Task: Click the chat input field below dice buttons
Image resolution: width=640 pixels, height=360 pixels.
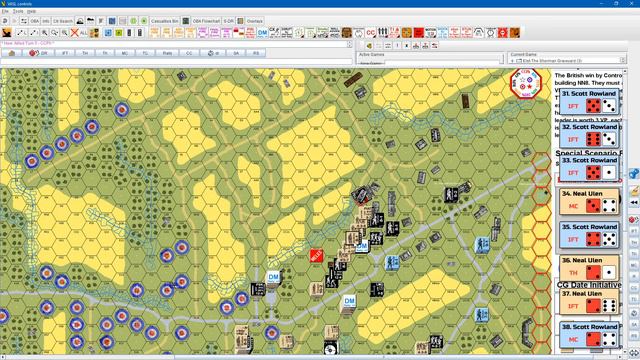Action: [x=176, y=61]
